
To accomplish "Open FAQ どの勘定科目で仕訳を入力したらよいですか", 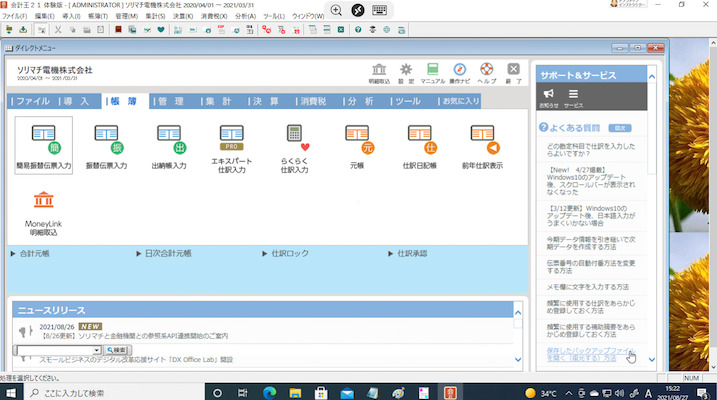I will 591,150.
